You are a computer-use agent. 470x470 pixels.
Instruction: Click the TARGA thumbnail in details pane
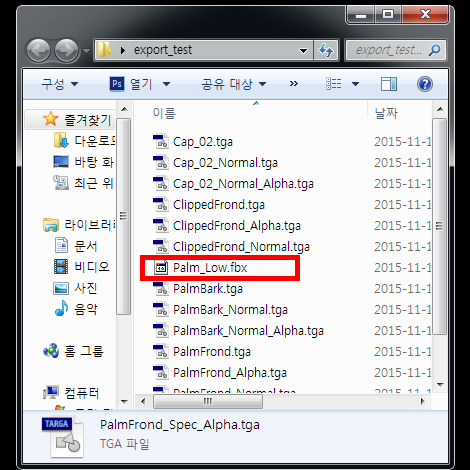(x=63, y=437)
